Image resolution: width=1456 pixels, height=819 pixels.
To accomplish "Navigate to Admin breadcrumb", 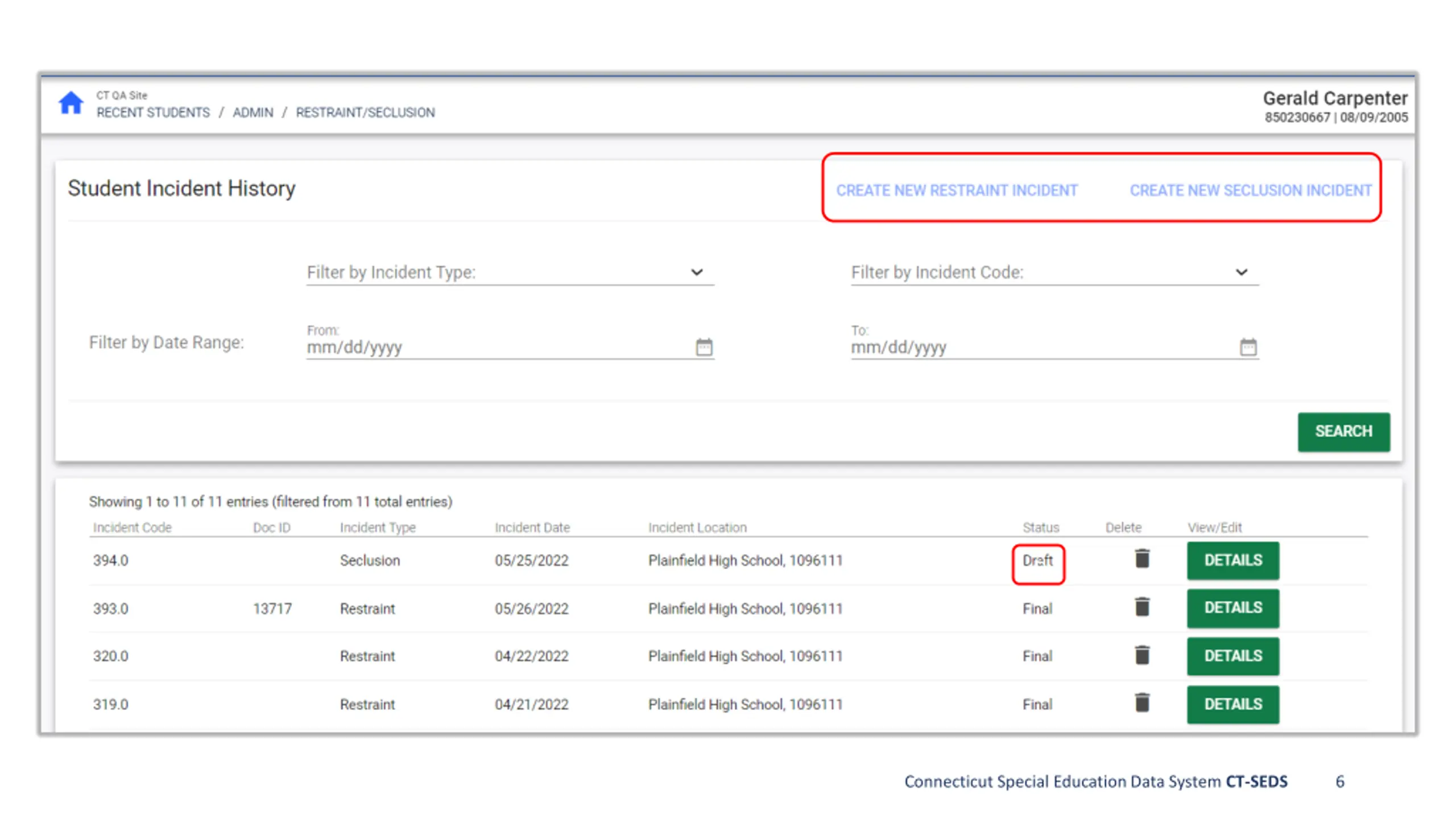I will pos(253,113).
